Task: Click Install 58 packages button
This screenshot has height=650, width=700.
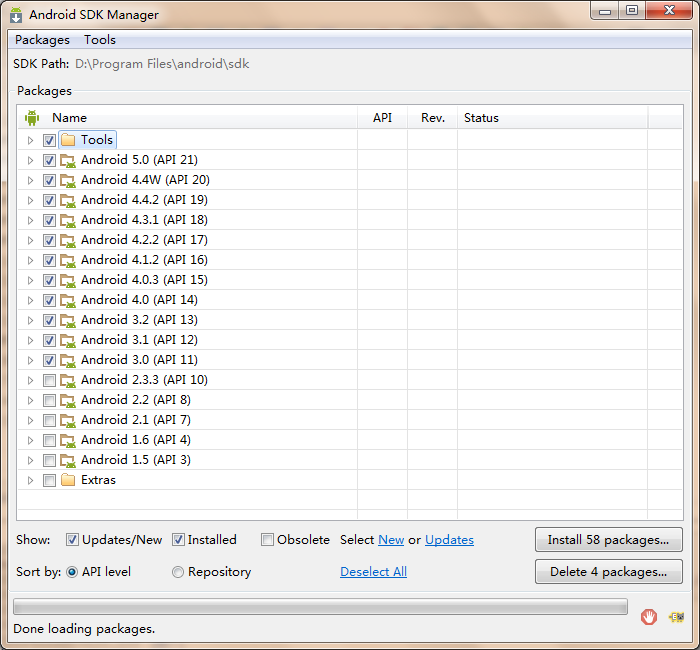Action: pos(608,540)
